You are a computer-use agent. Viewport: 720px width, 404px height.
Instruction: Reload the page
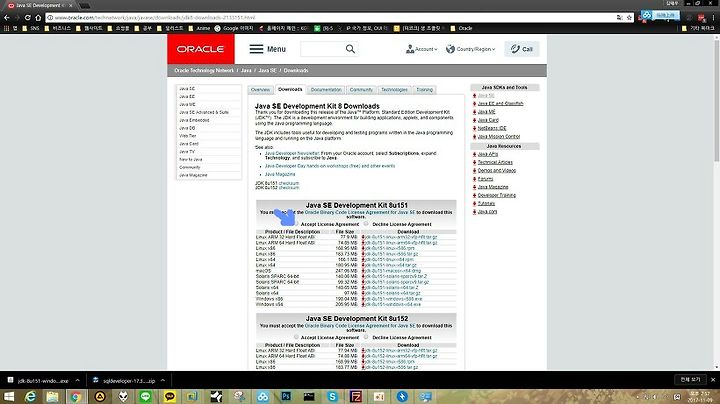pyautogui.click(x=28, y=17)
